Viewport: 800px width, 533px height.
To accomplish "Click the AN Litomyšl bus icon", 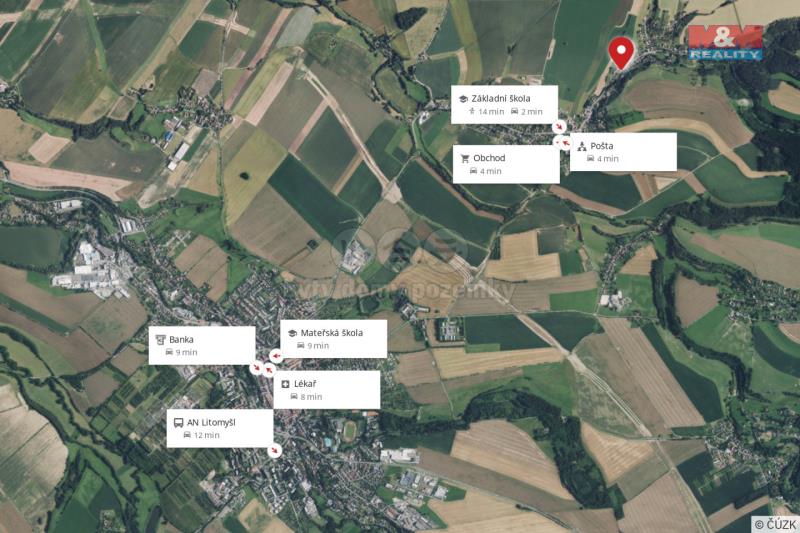I will click(179, 423).
